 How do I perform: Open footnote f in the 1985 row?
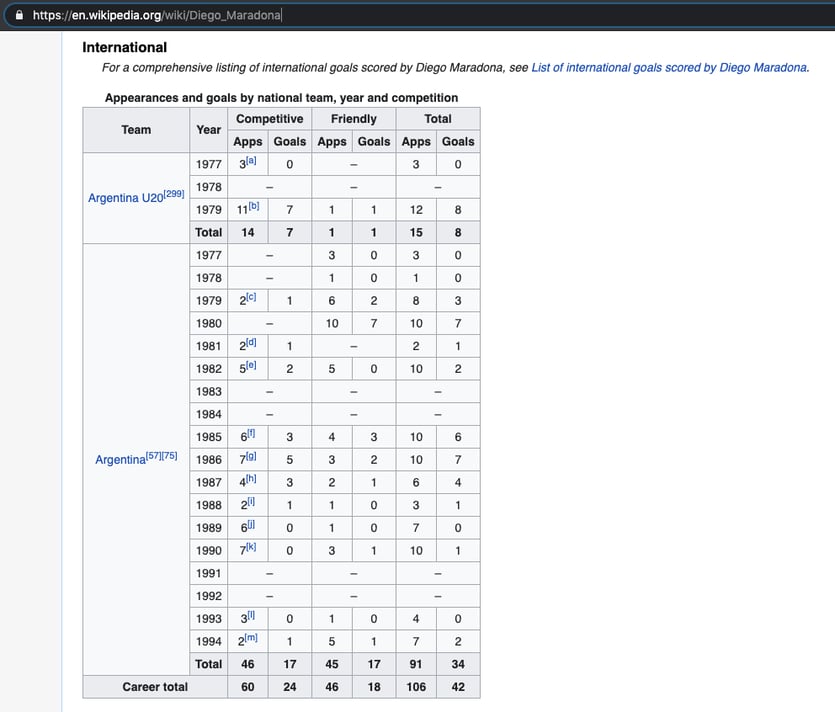pos(250,433)
